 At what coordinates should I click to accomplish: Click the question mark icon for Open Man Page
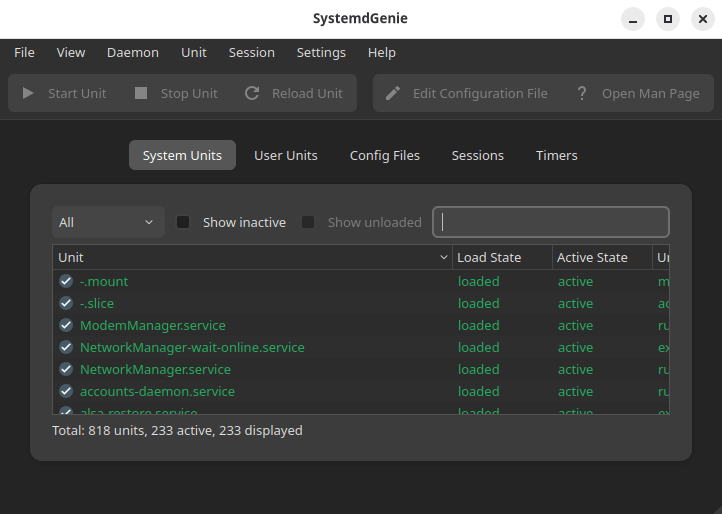pyautogui.click(x=582, y=93)
